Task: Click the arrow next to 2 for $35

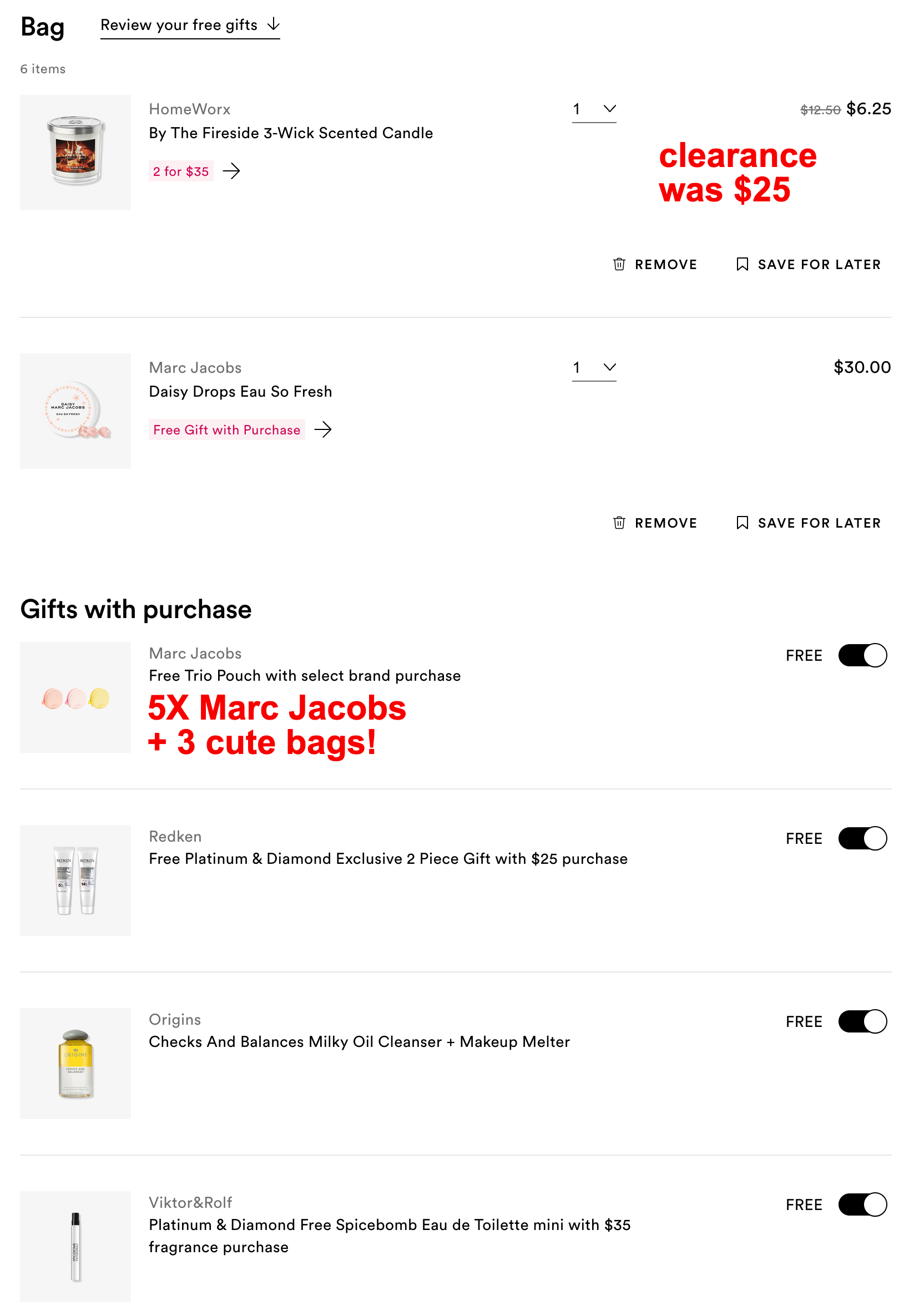Action: tap(233, 171)
